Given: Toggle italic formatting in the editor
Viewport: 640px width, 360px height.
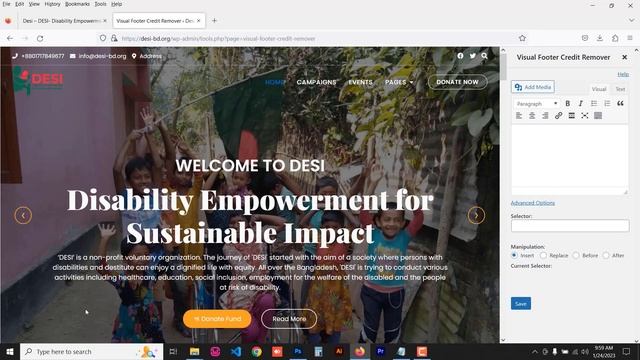Looking at the screenshot, I should [580, 104].
